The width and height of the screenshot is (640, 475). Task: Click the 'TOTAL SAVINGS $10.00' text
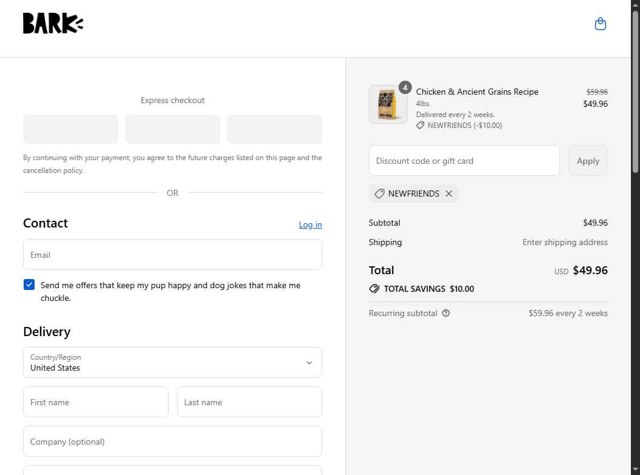point(429,289)
